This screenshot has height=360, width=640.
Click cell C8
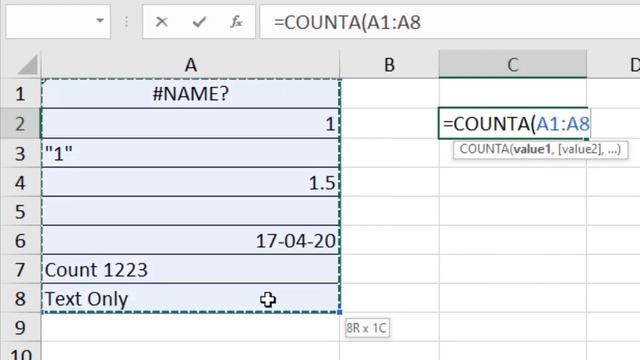[x=513, y=298]
